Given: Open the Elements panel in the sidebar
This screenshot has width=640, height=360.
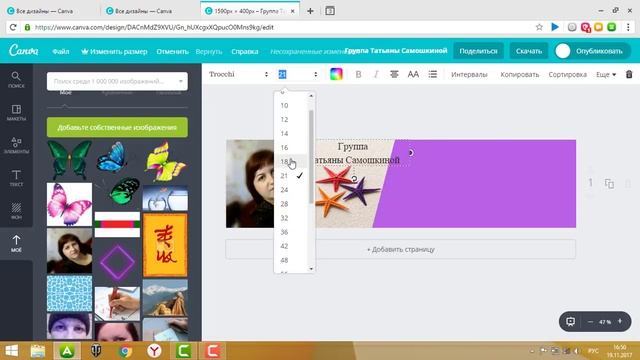Looking at the screenshot, I should [16, 145].
